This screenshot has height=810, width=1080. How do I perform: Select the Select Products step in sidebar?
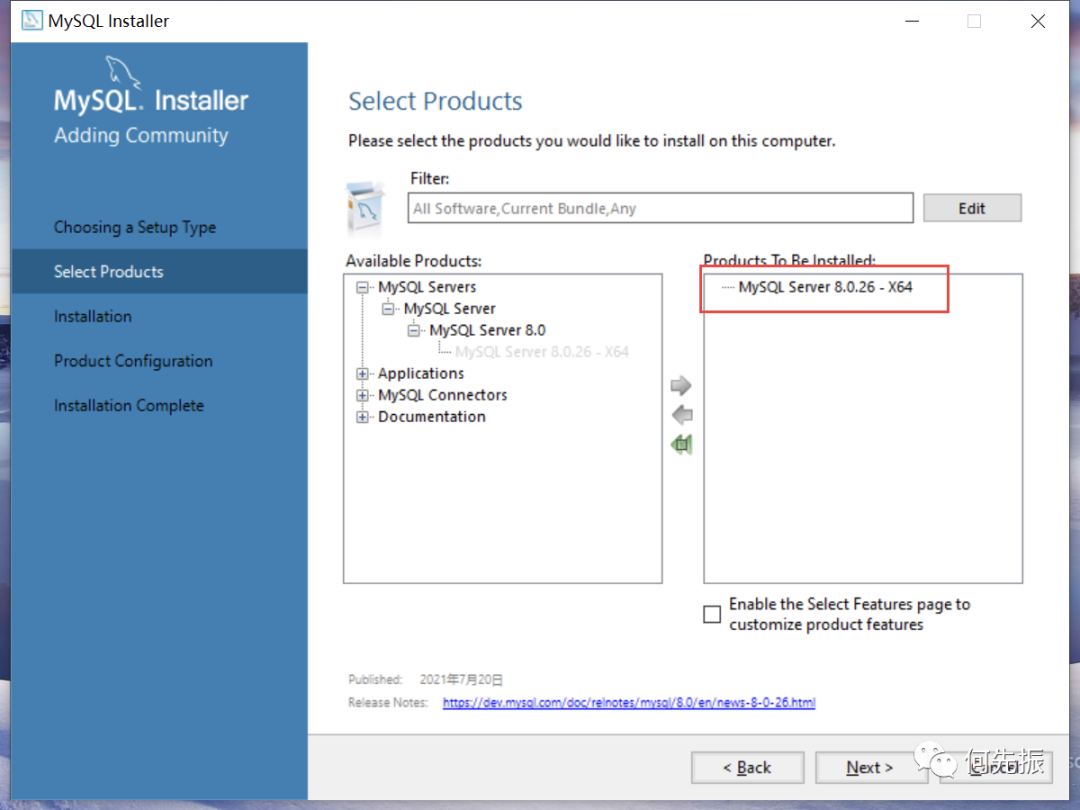pos(159,271)
